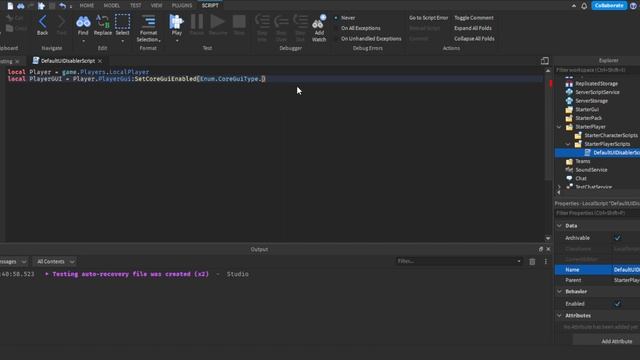Select ReplicatedStorage in Explorer
Image resolution: width=640 pixels, height=360 pixels.
596,84
